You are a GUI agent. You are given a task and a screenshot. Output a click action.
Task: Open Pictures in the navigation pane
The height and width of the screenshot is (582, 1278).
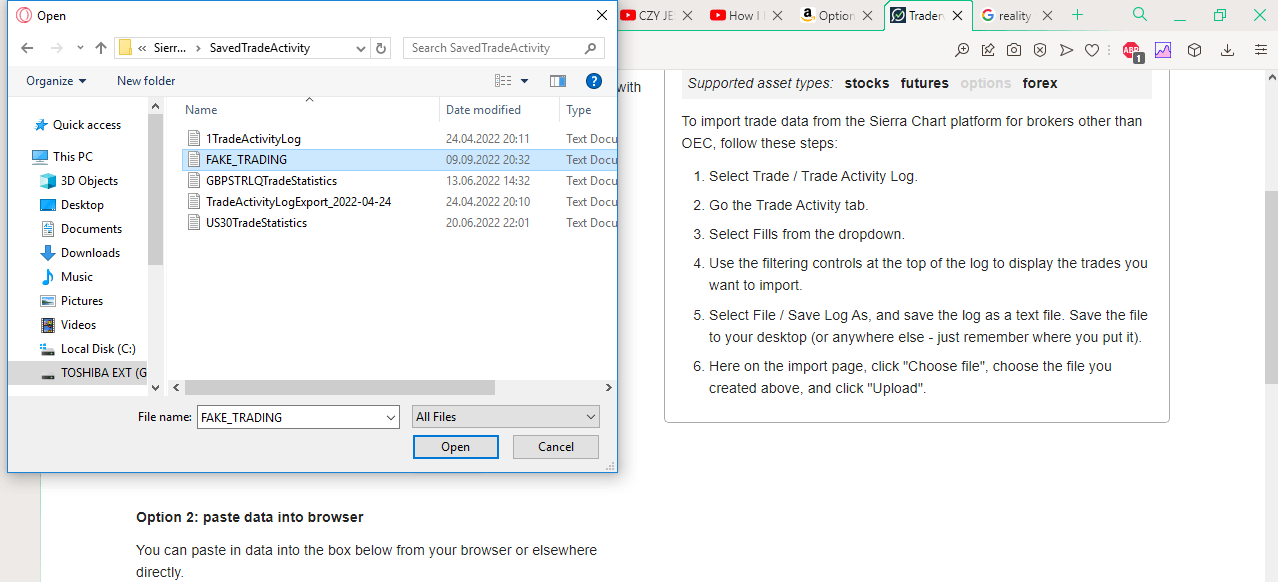tap(82, 301)
